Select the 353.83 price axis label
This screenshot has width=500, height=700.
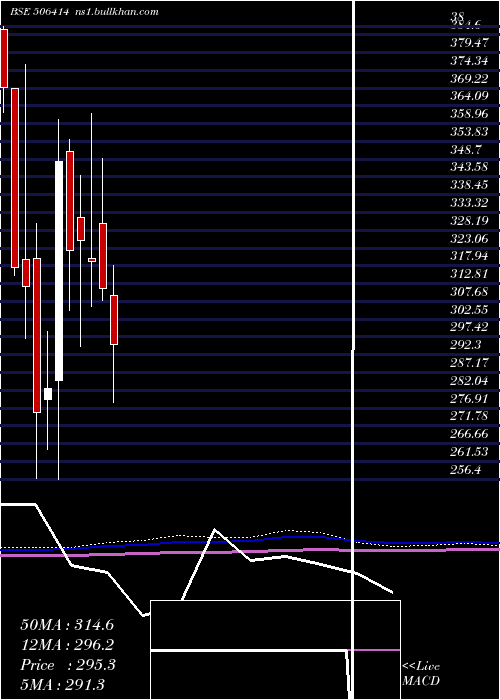point(469,132)
